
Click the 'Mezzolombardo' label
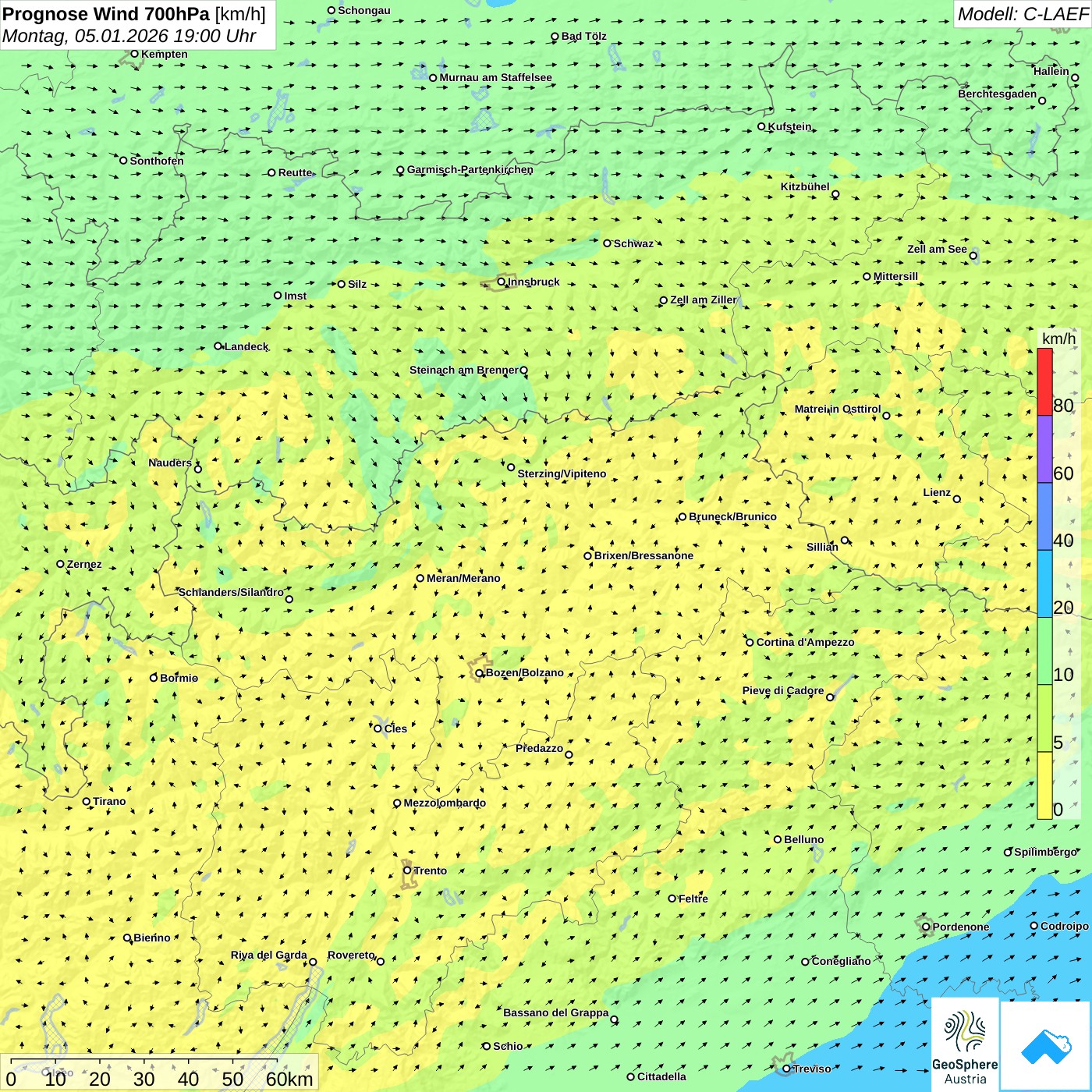click(x=445, y=803)
